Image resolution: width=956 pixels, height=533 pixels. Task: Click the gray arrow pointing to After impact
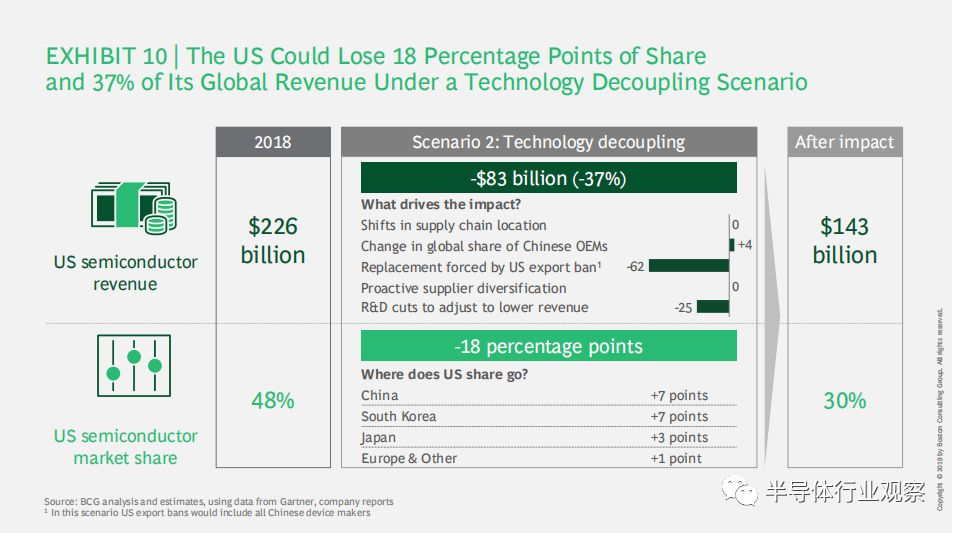[772, 316]
